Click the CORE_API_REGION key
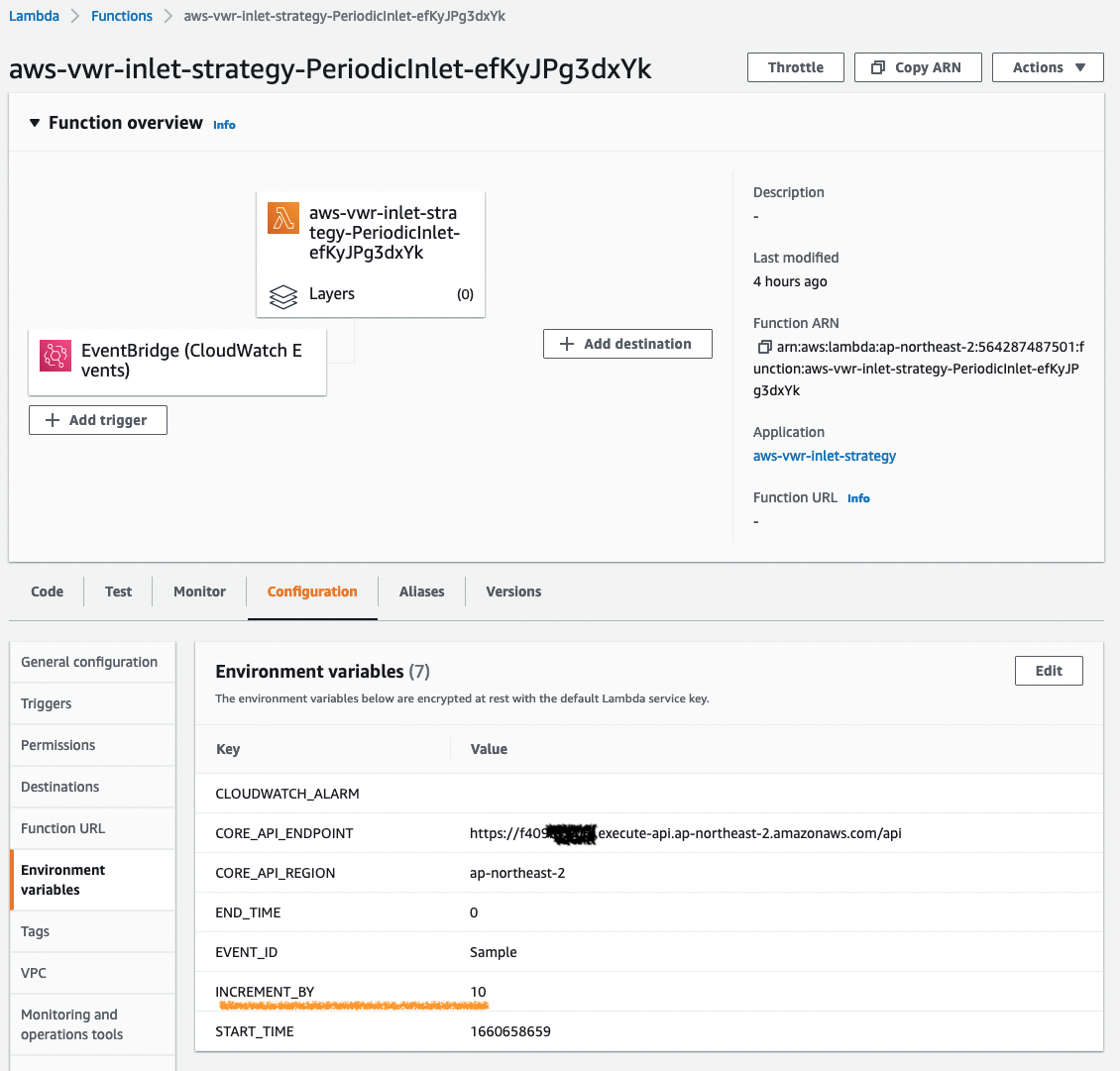The height and width of the screenshot is (1071, 1120). coord(275,873)
